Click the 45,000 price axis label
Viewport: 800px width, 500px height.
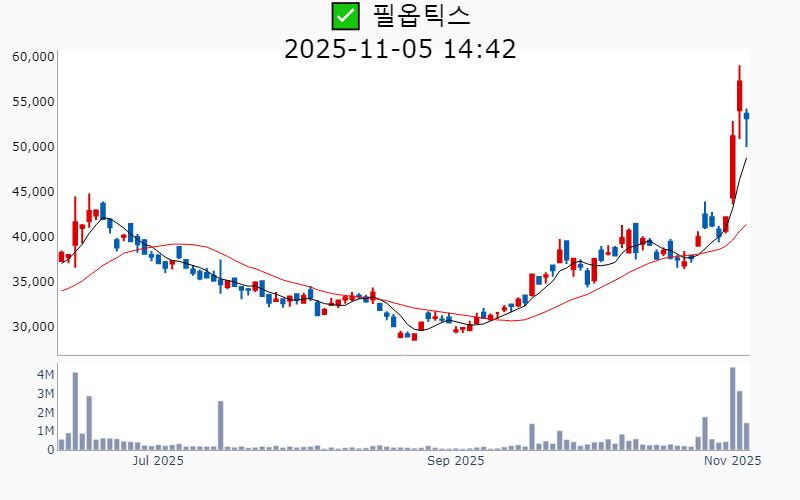coord(33,192)
